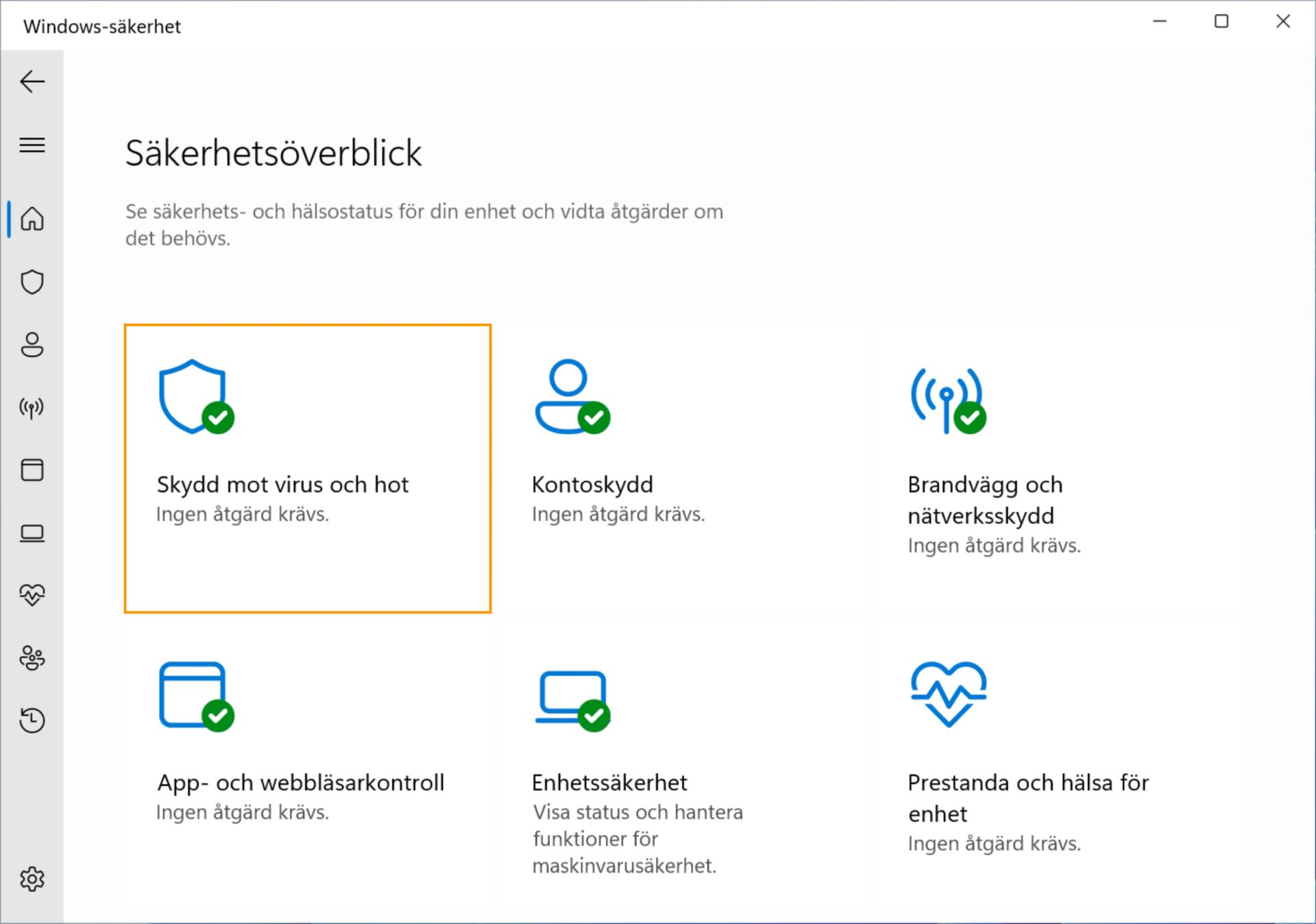Maximize the Windows-säkerhet window
This screenshot has height=924, width=1316.
tap(1221, 22)
